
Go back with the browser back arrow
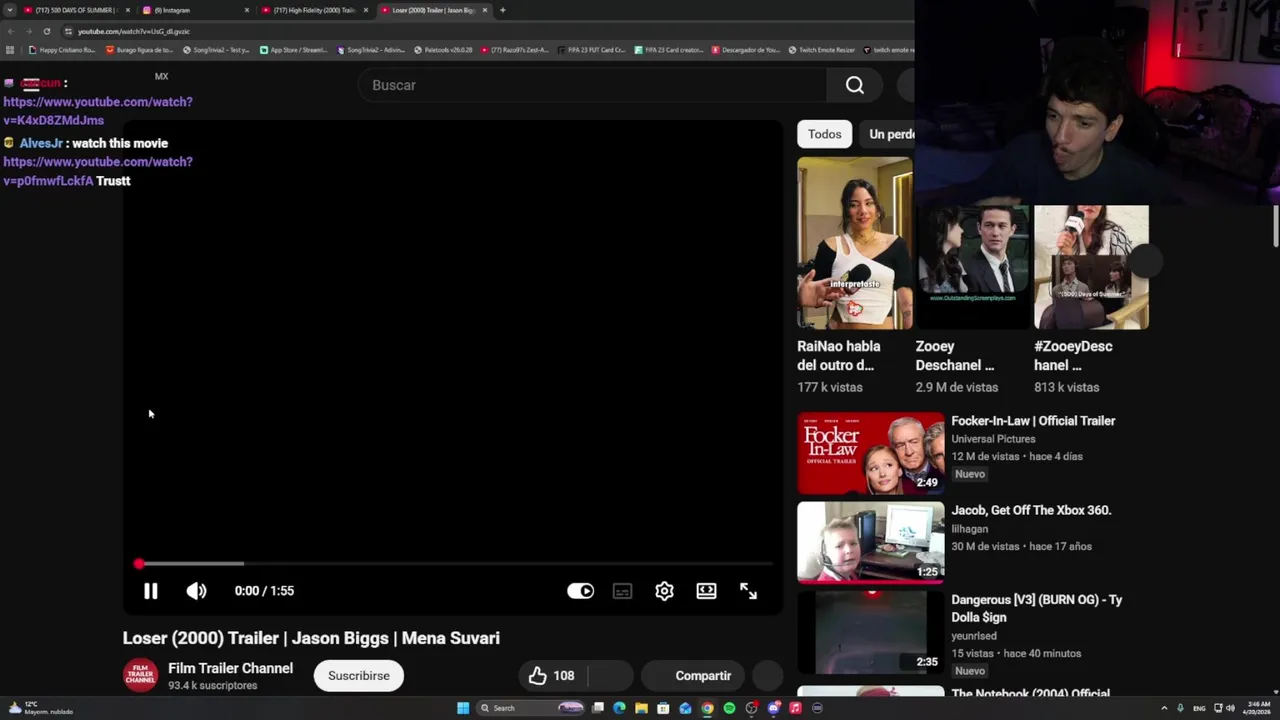click(11, 31)
